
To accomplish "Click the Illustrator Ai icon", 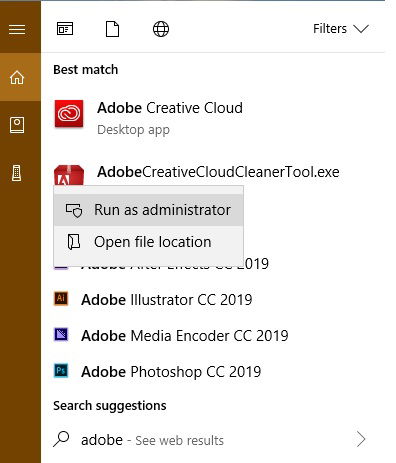I will [x=61, y=298].
